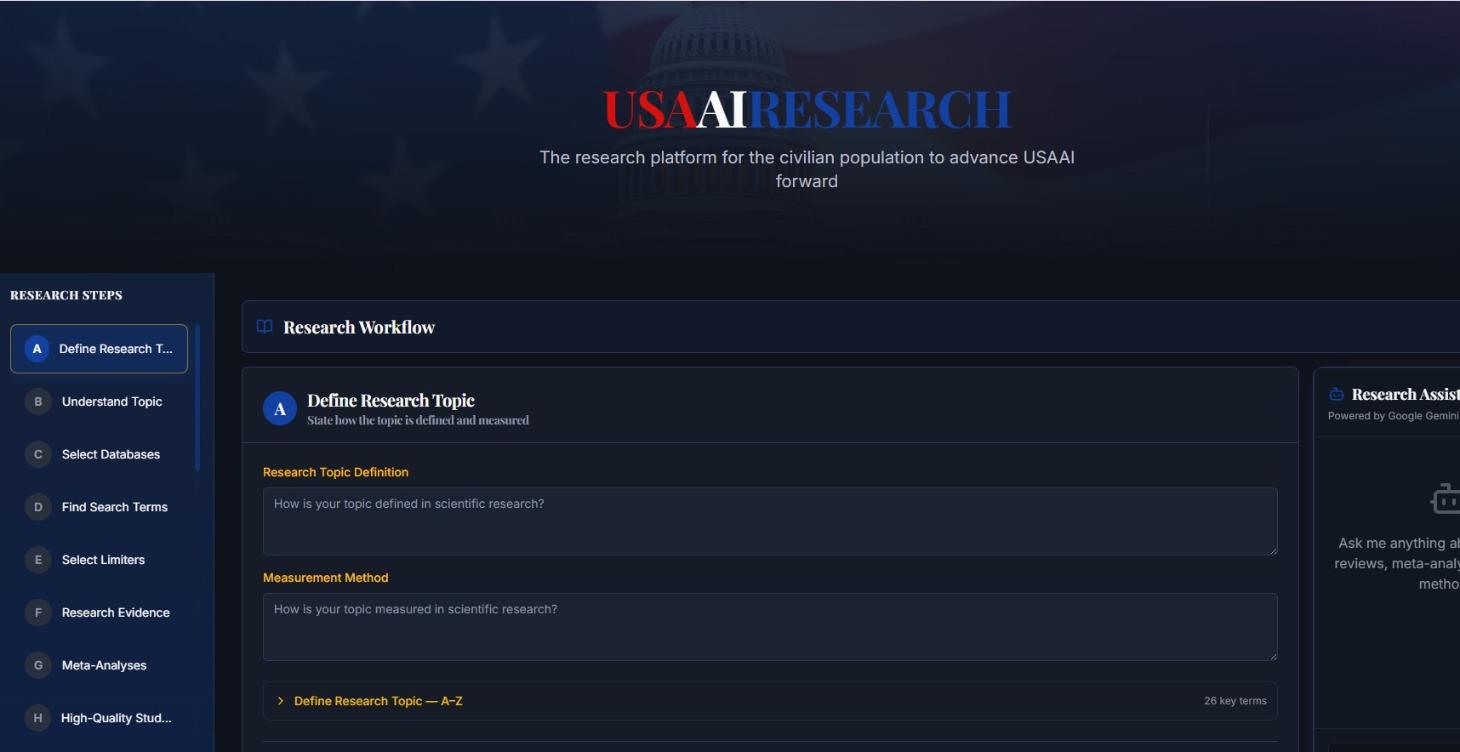
Task: Click the Research Workflow book icon
Action: [x=263, y=325]
